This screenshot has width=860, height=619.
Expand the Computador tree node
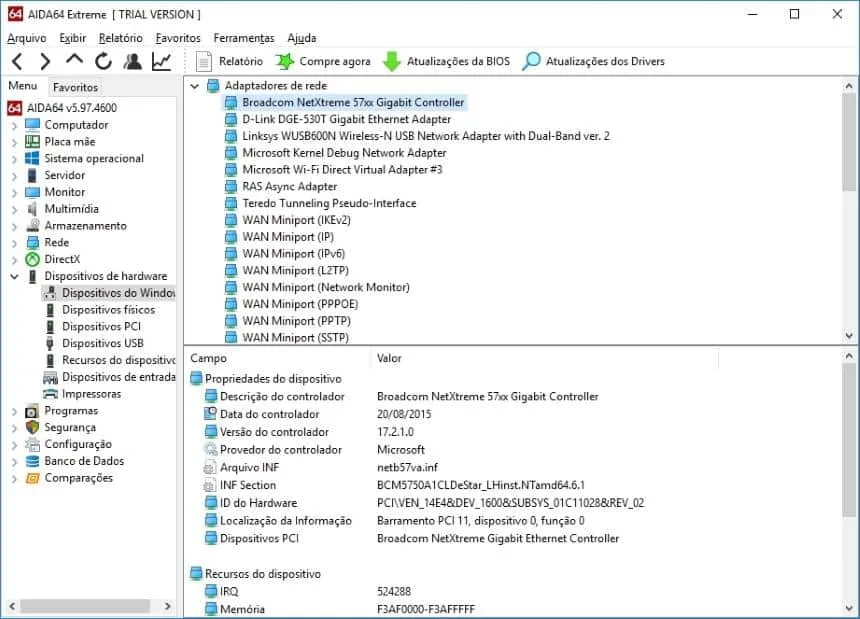coord(14,126)
